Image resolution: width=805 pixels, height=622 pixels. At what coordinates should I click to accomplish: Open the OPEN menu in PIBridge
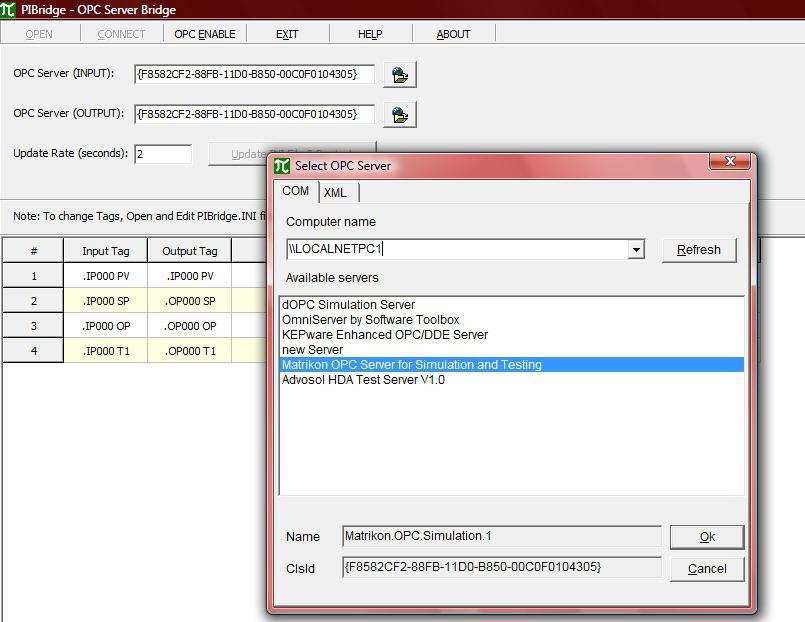coord(39,34)
